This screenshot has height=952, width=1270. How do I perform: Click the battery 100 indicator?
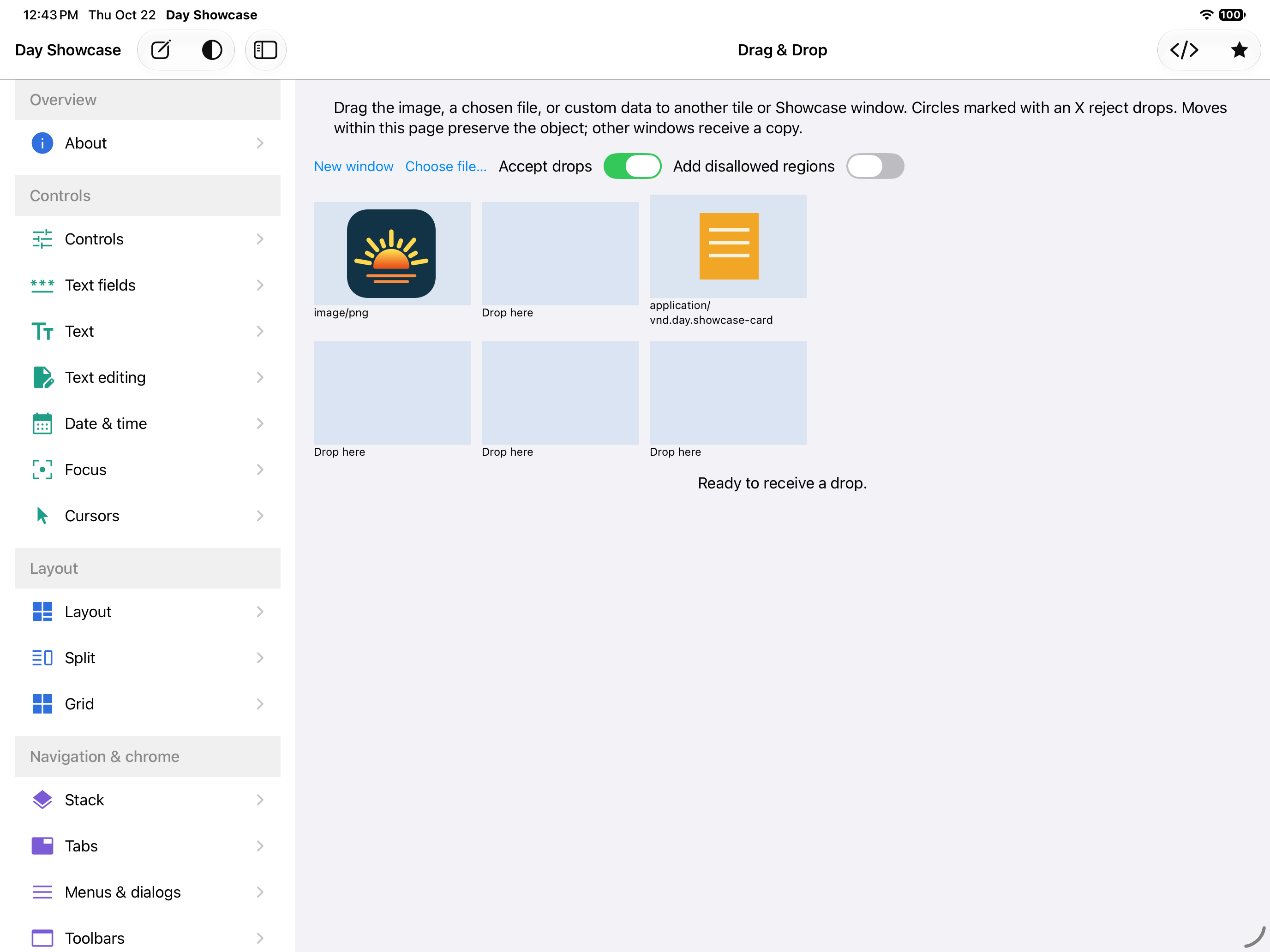[x=1232, y=14]
